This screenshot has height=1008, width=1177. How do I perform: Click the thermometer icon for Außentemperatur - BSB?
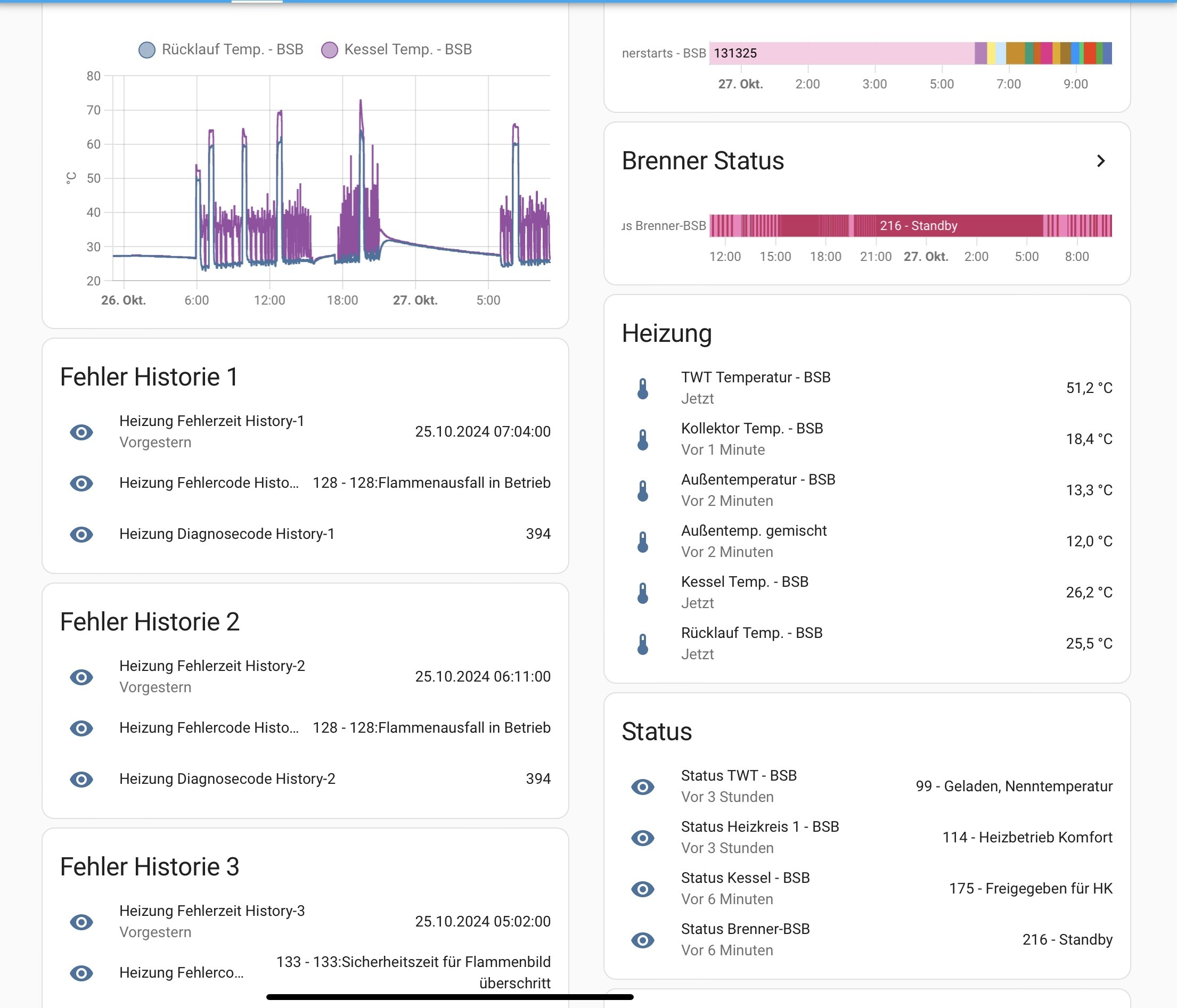642,490
